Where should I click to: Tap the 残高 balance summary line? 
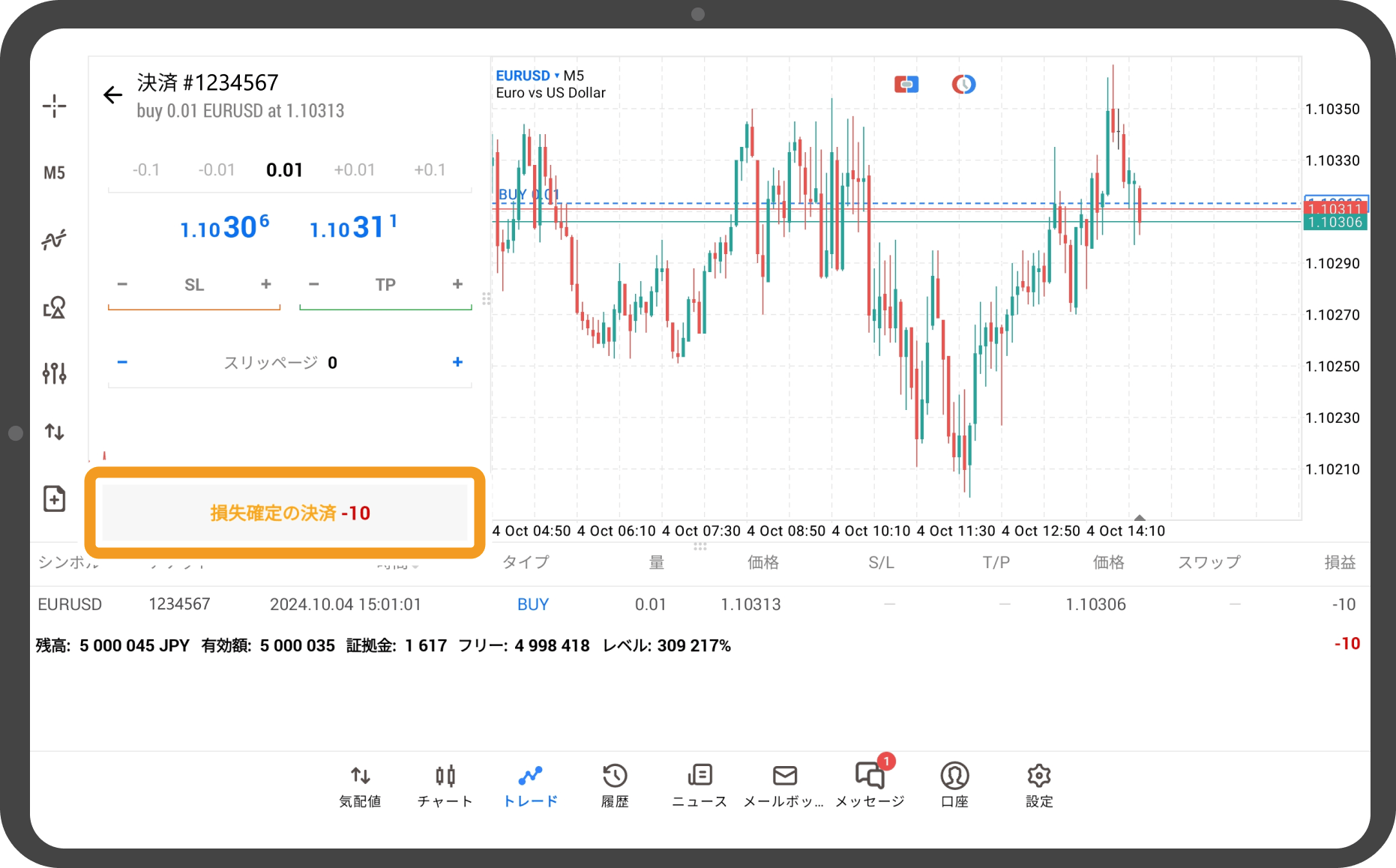click(x=383, y=645)
